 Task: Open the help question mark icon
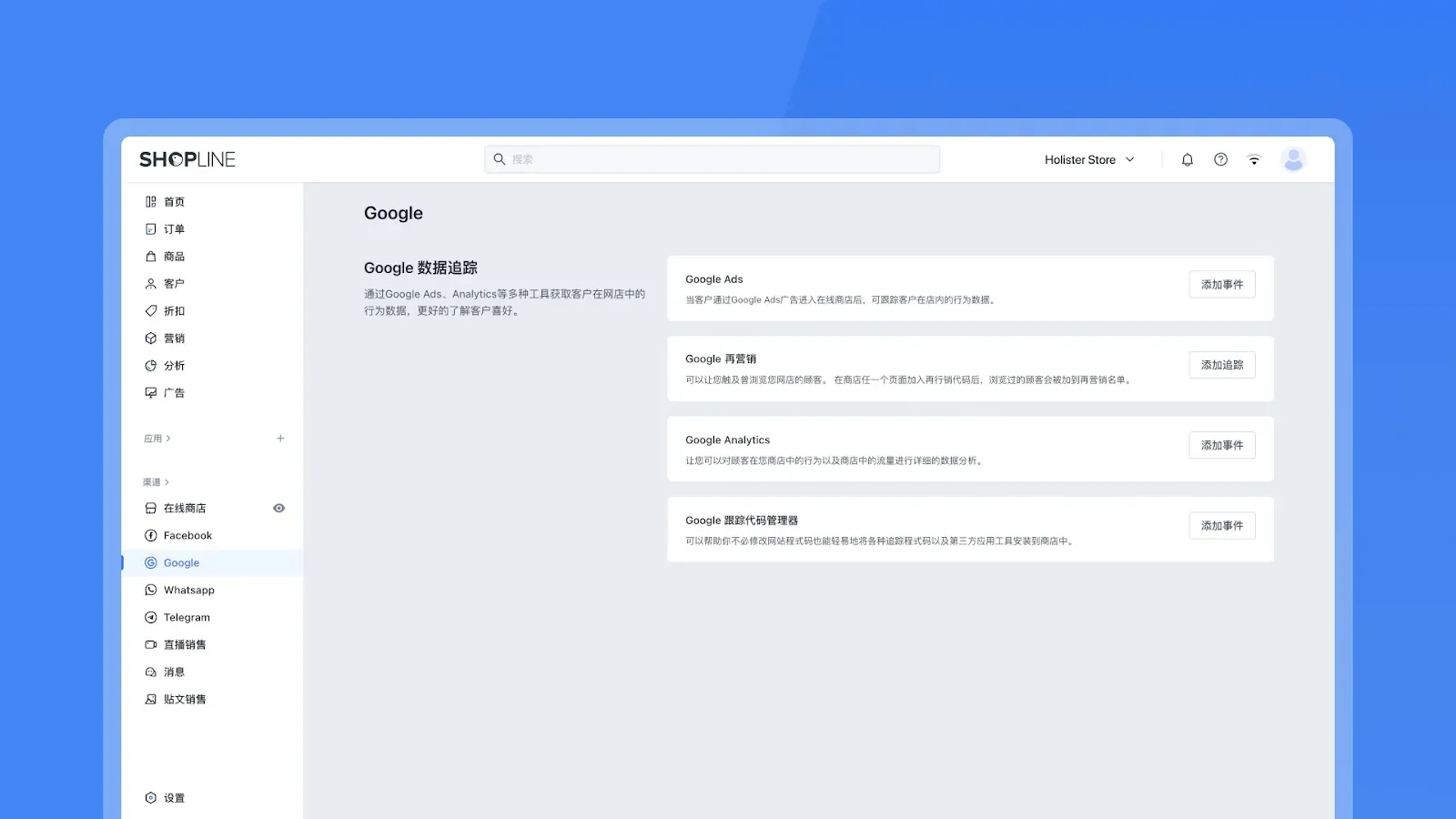1220,159
